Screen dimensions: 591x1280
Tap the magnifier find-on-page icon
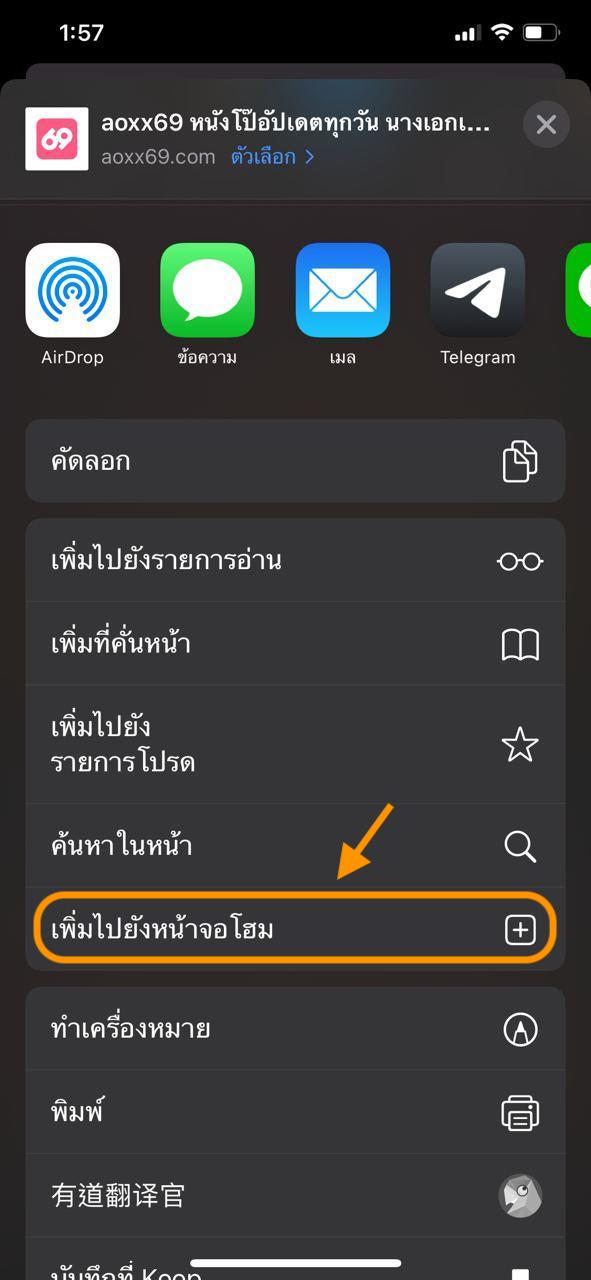[520, 846]
